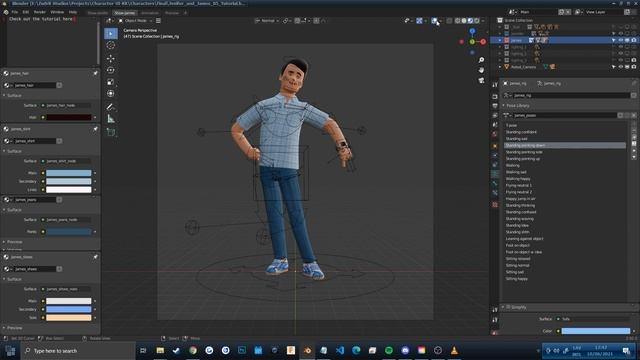This screenshot has width=640, height=360.
Task: Expand the james collection in outliner
Action: tap(500, 40)
